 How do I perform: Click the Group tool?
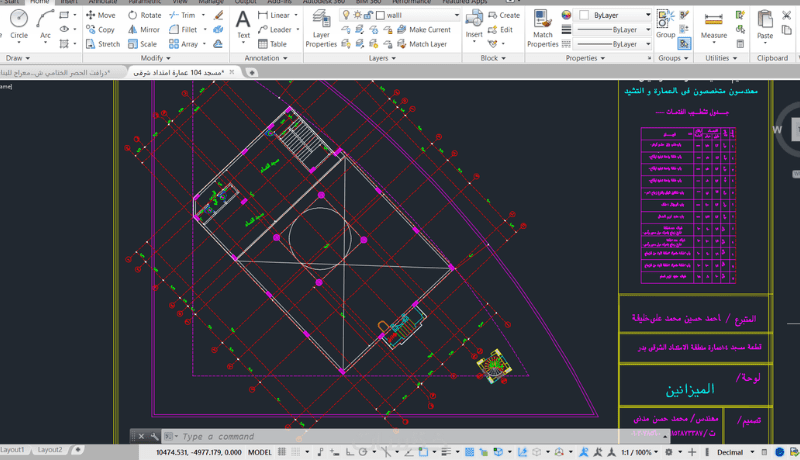pyautogui.click(x=665, y=24)
